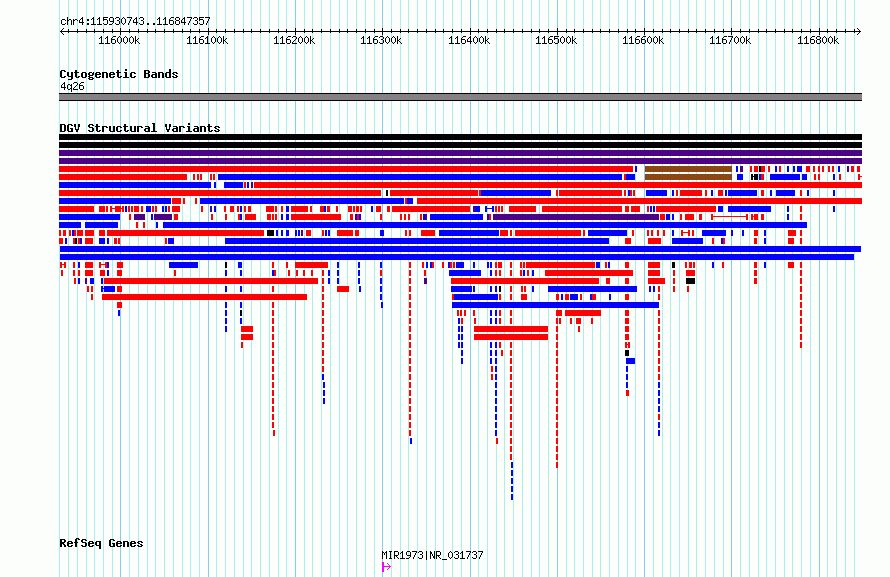Select the lowest-reaching blue dashed vertical variant
The image size is (890, 577).
click(512, 481)
